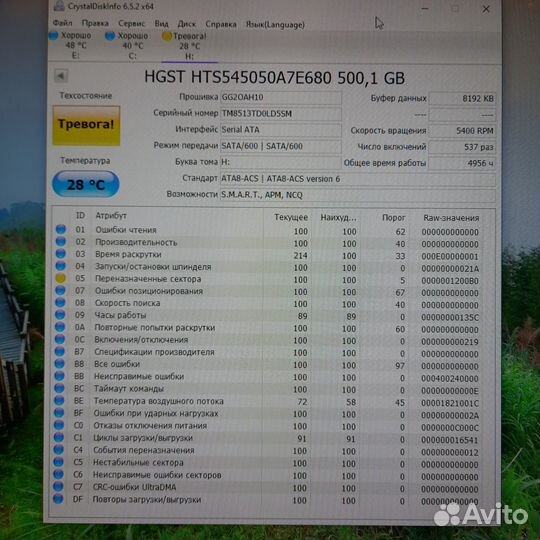This screenshot has height=540, width=540.
Task: Open the Сервис menu
Action: [x=132, y=23]
